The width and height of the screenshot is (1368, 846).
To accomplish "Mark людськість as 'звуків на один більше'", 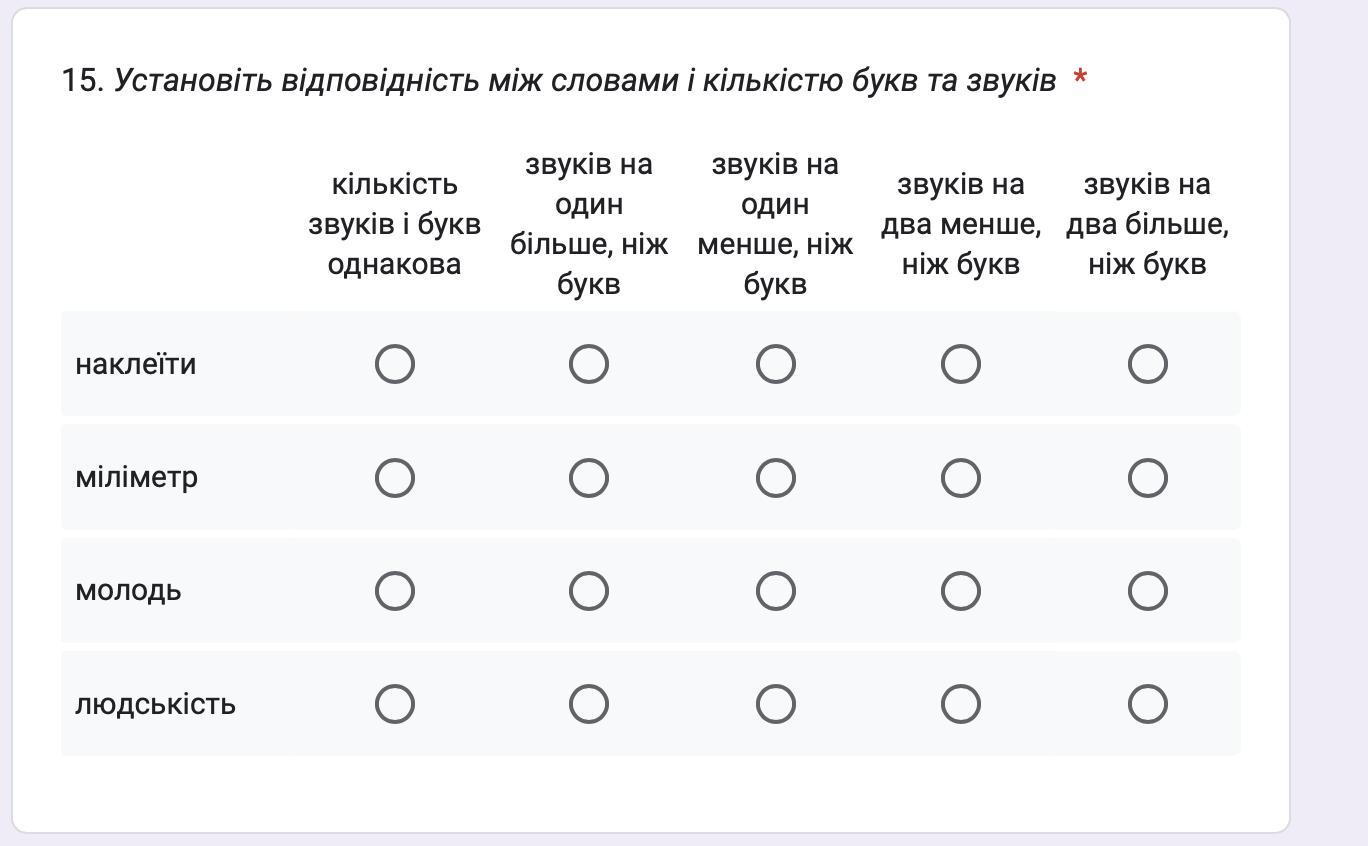I will (x=588, y=704).
